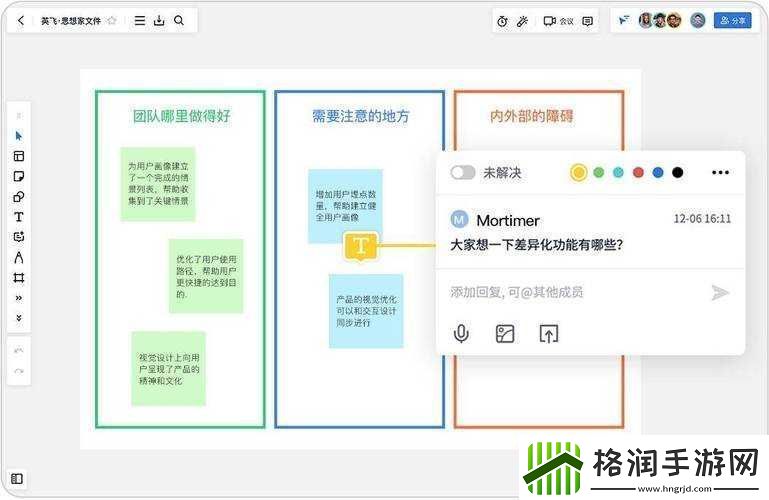Select the text T tool in sidebar
769x500 pixels.
tap(19, 217)
